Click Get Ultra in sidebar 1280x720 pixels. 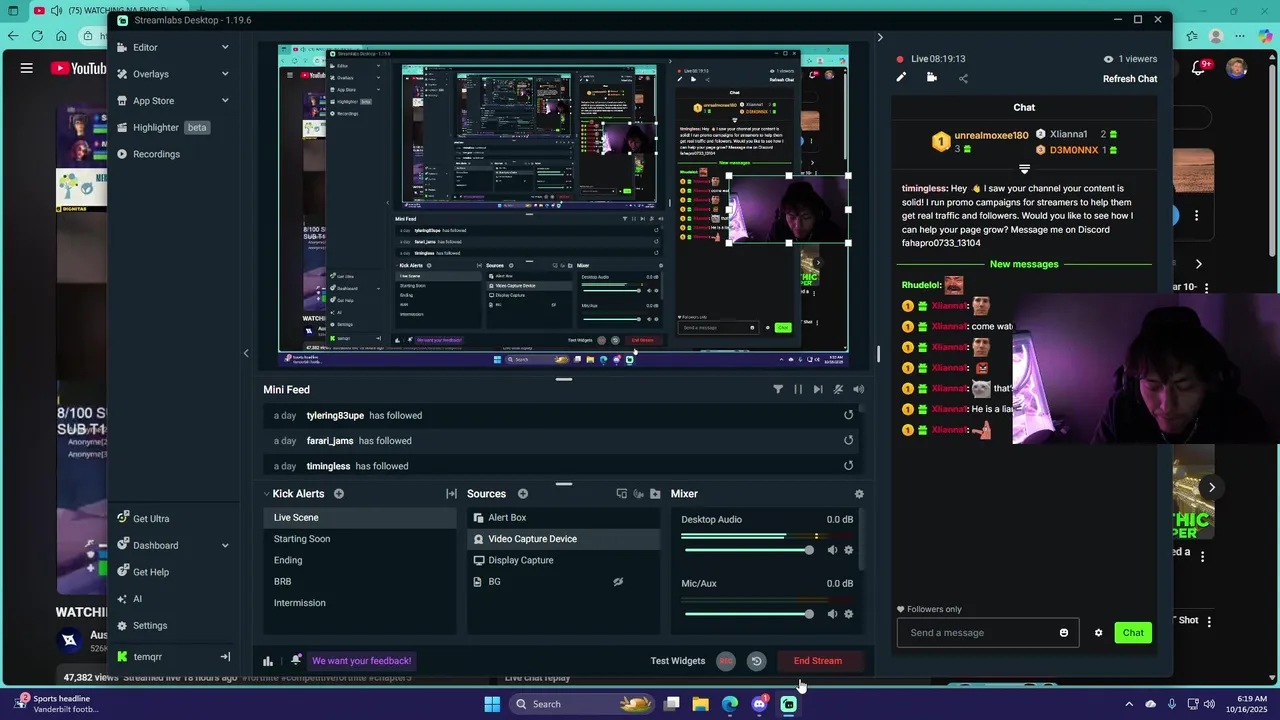pyautogui.click(x=151, y=518)
